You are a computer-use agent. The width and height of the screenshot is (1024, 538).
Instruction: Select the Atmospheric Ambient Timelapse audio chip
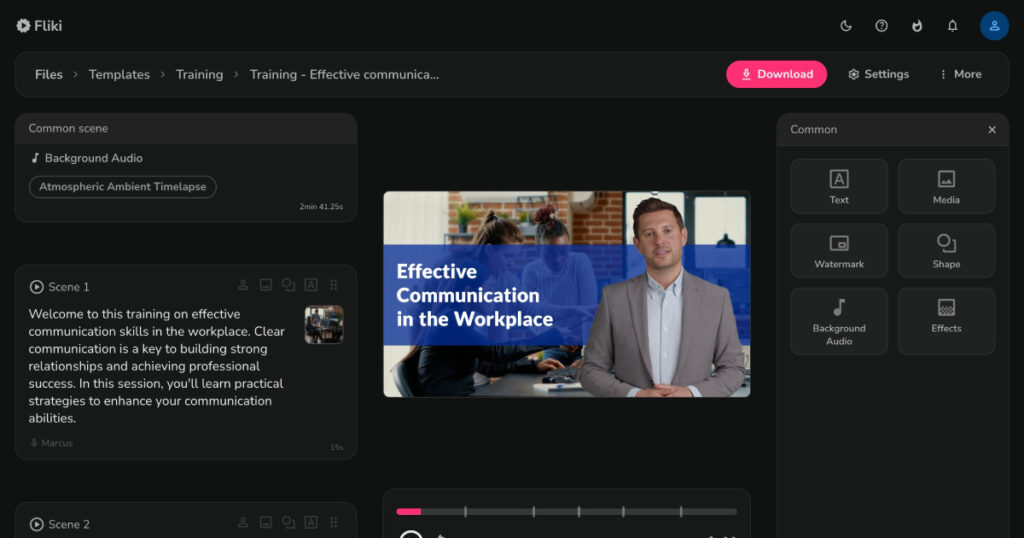pyautogui.click(x=122, y=187)
